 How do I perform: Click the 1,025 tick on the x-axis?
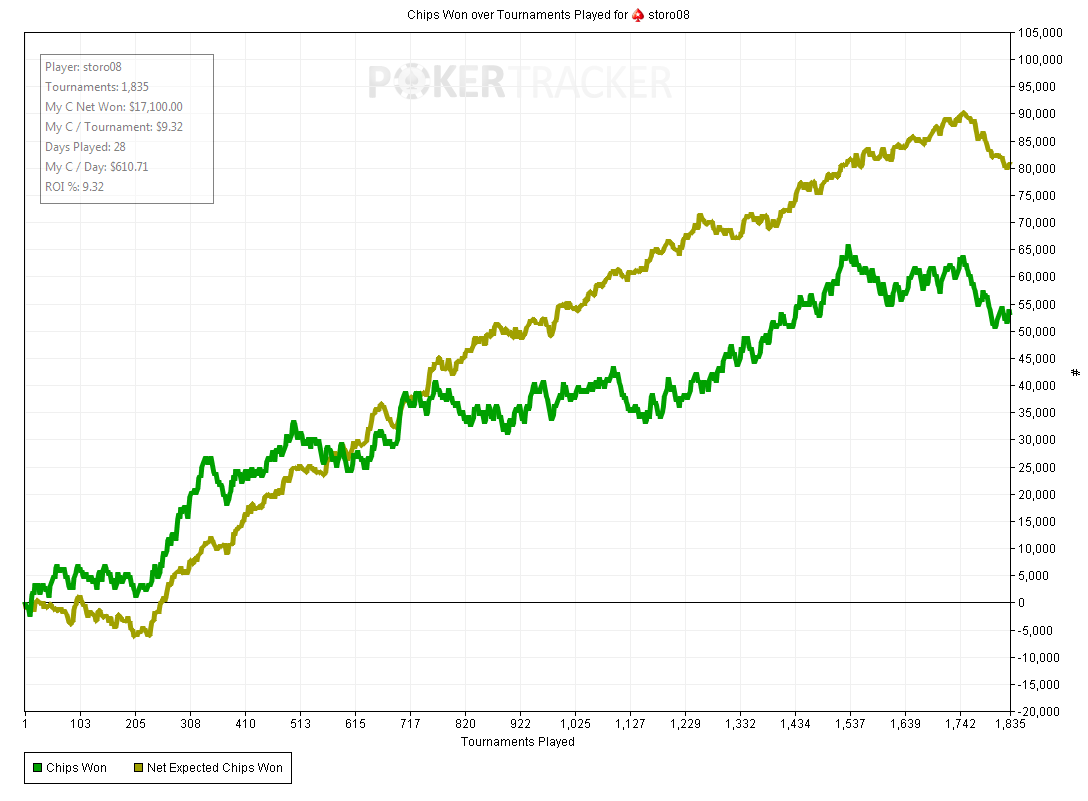tap(576, 724)
